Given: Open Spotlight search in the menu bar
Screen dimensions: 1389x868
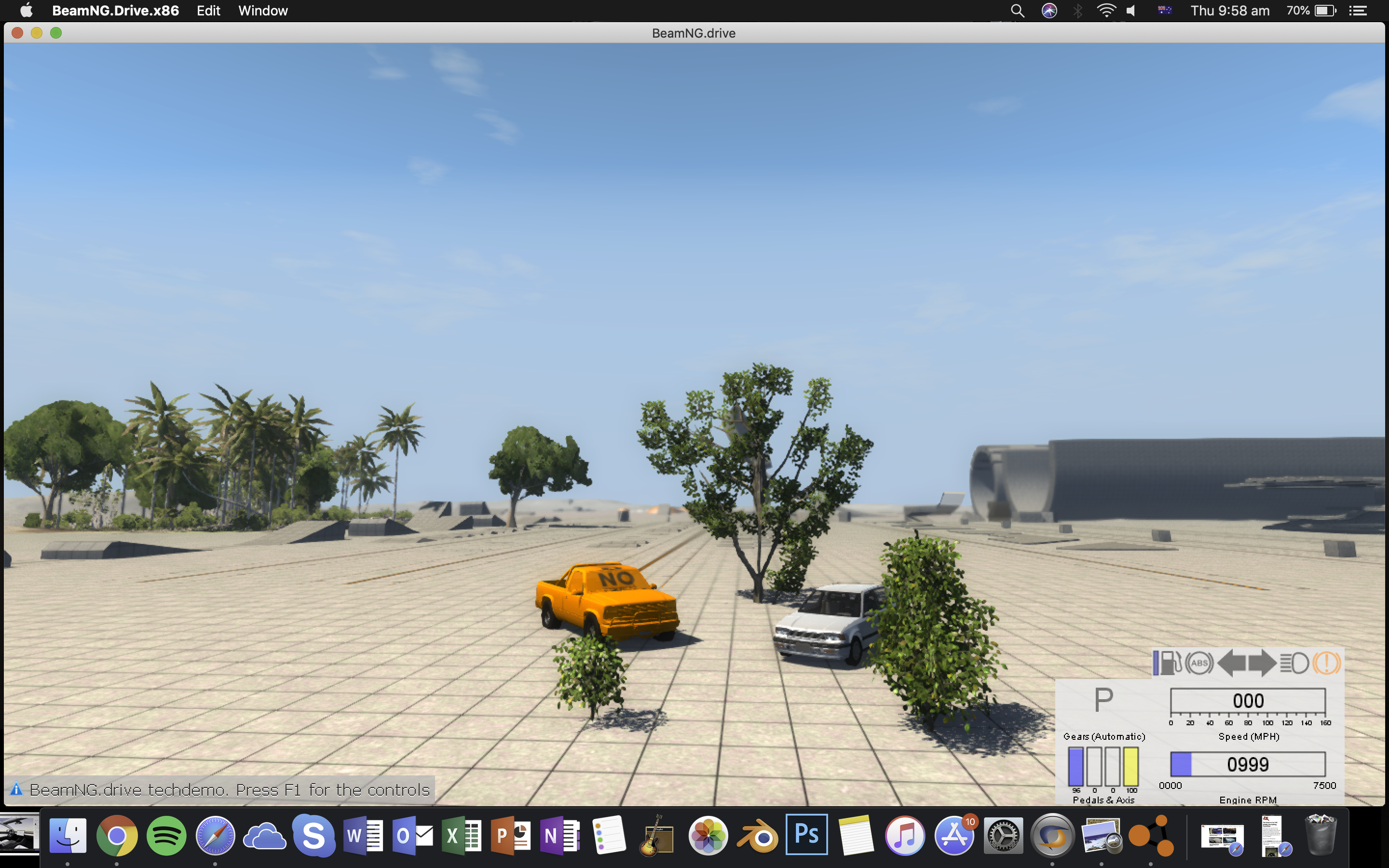Looking at the screenshot, I should pos(1017,10).
